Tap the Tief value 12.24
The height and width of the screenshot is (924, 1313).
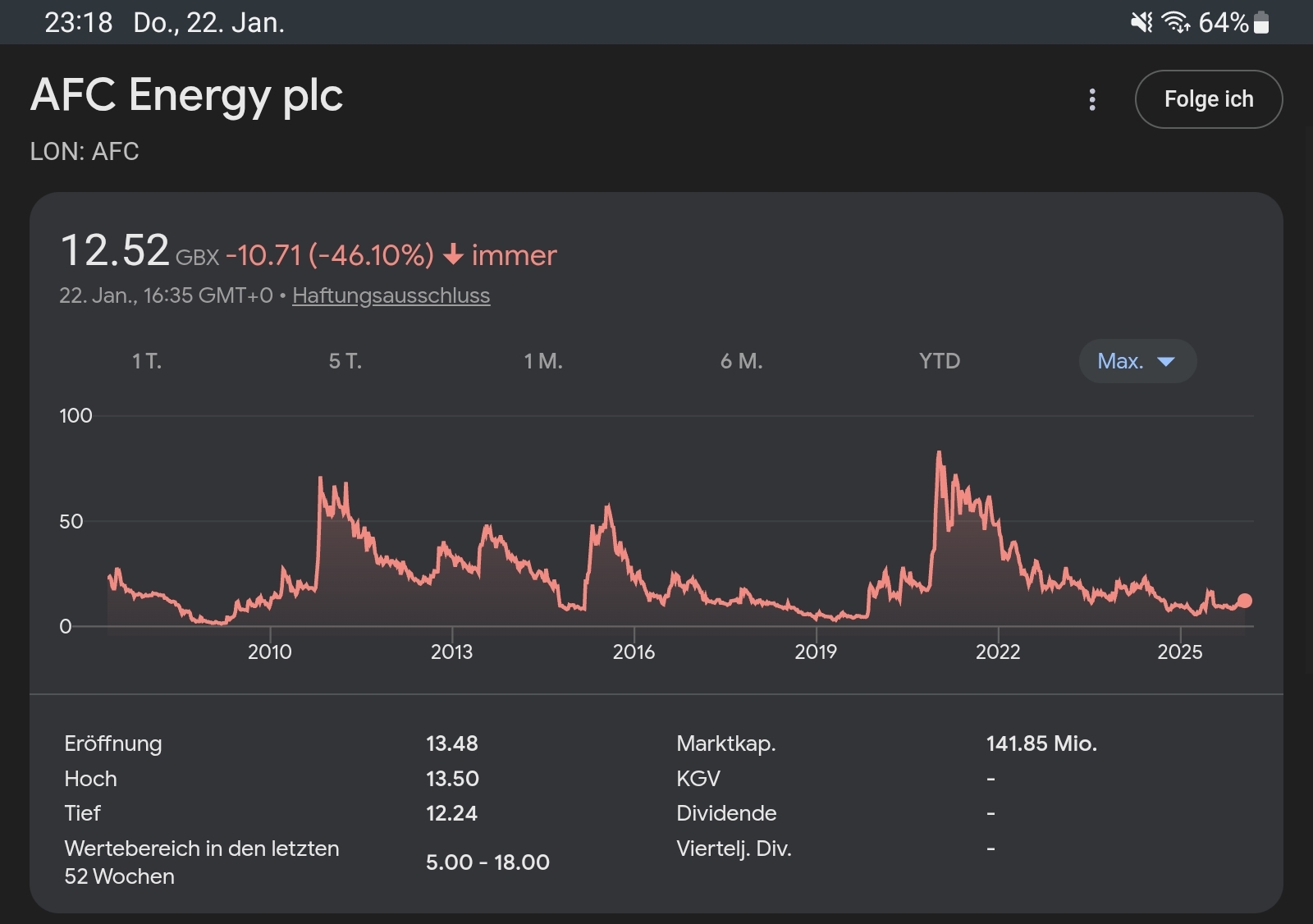451,813
